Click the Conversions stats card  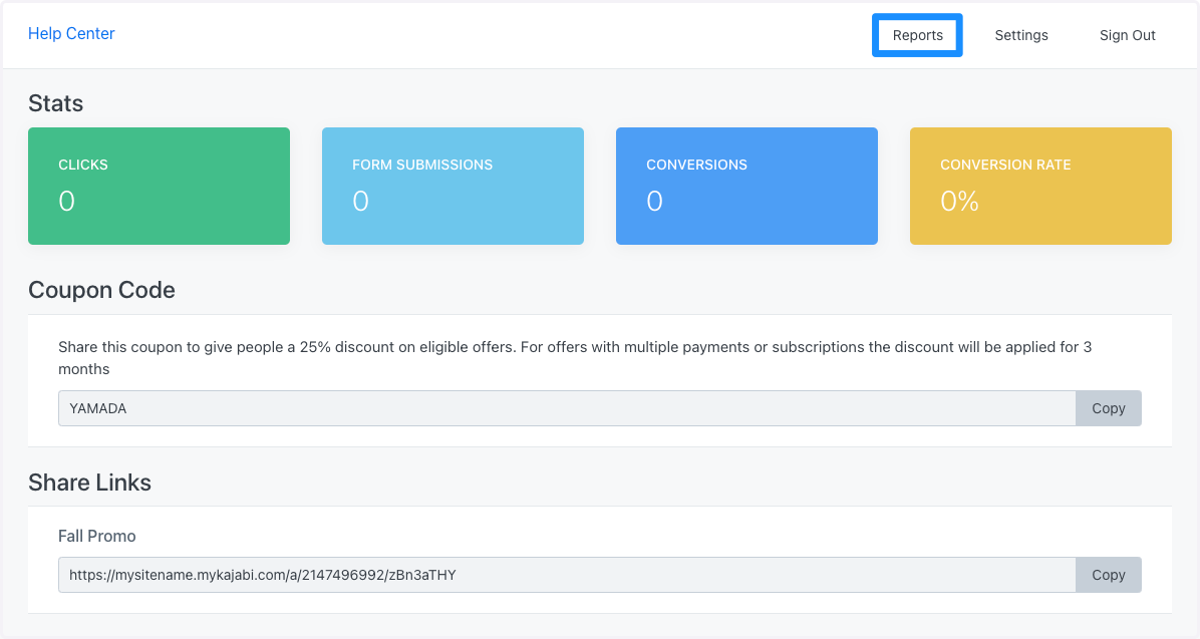[747, 186]
